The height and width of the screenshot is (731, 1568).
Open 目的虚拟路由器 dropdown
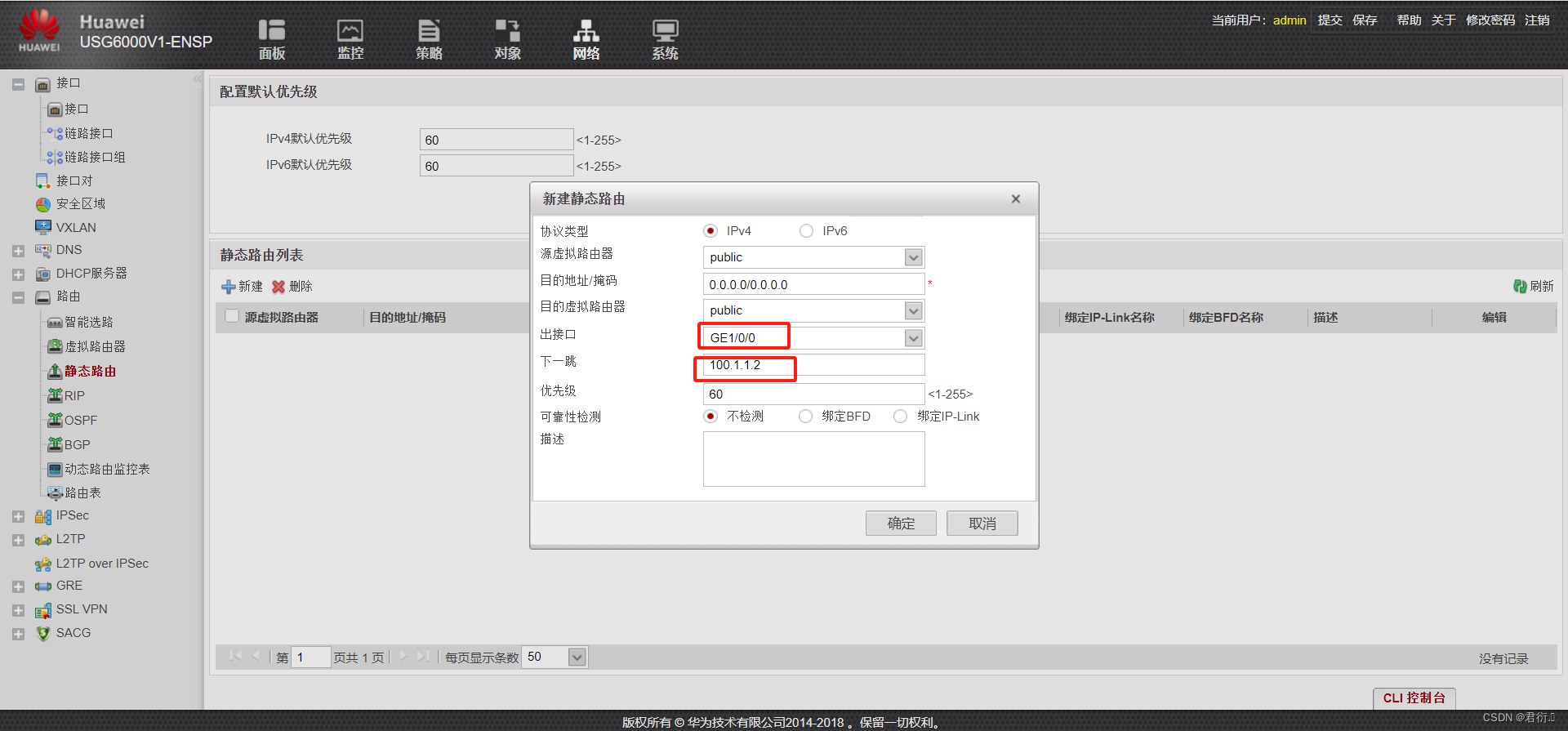[914, 310]
